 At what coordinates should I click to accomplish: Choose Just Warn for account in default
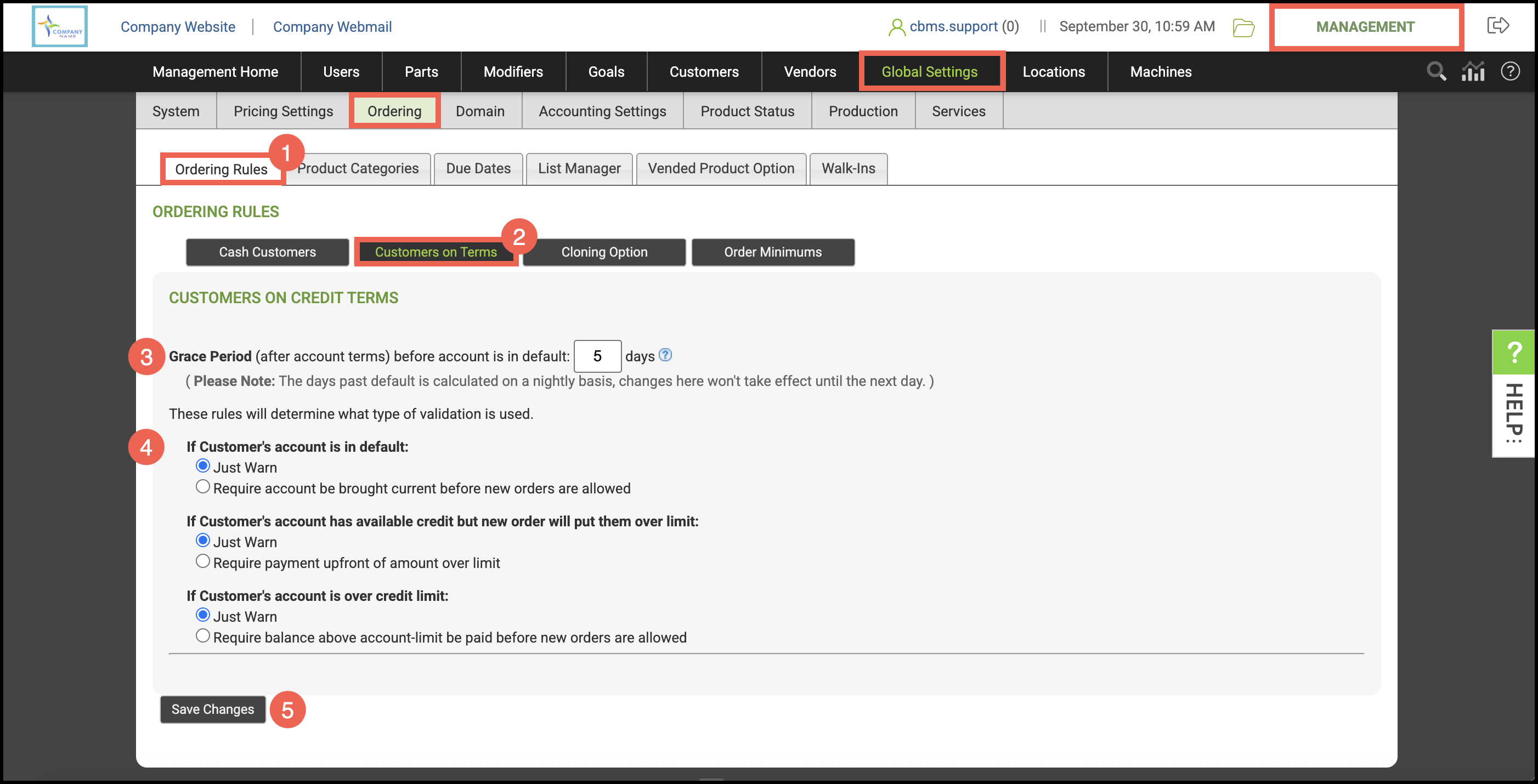[x=203, y=466]
